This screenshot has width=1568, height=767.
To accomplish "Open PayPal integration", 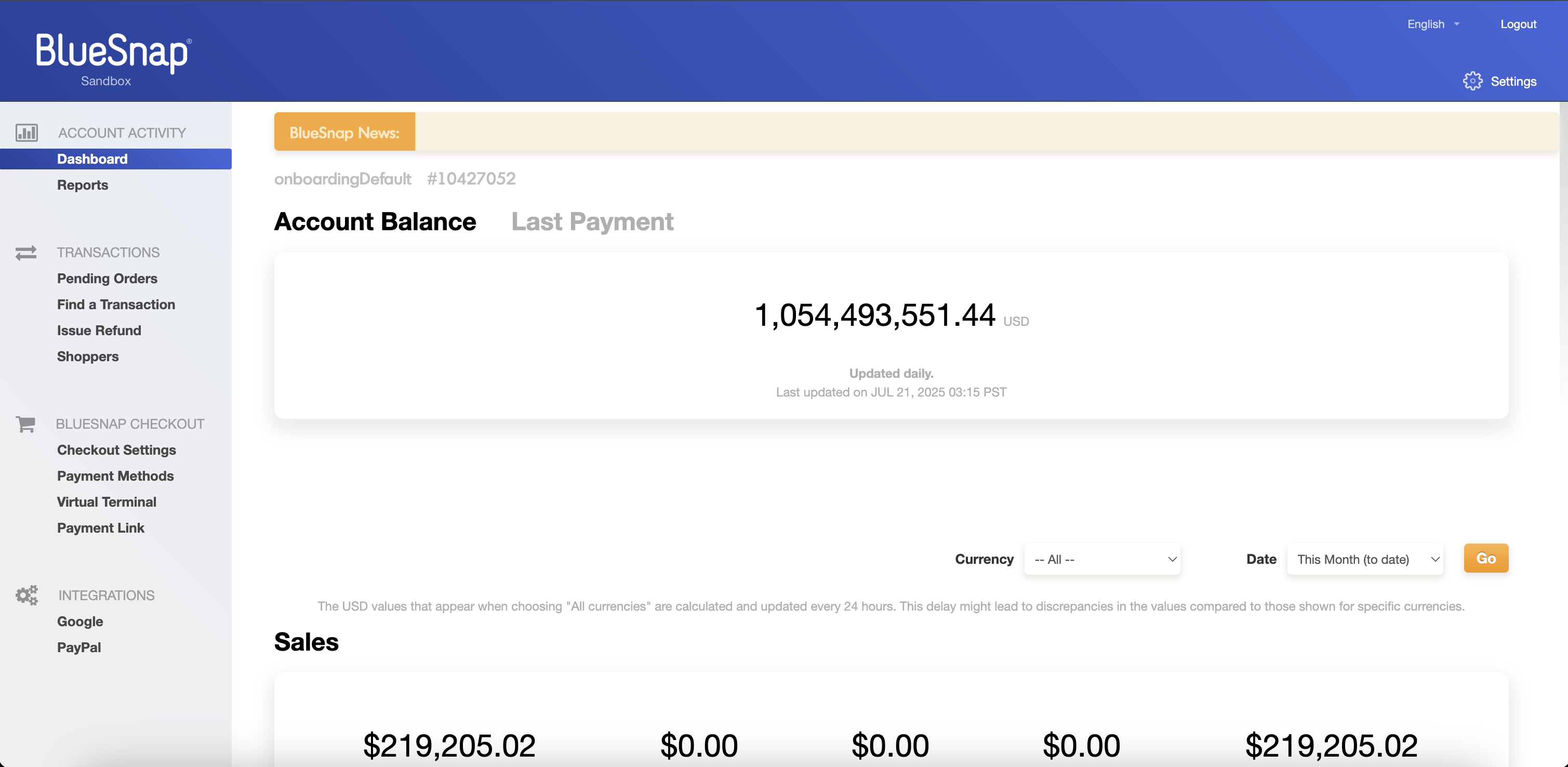I will (79, 647).
